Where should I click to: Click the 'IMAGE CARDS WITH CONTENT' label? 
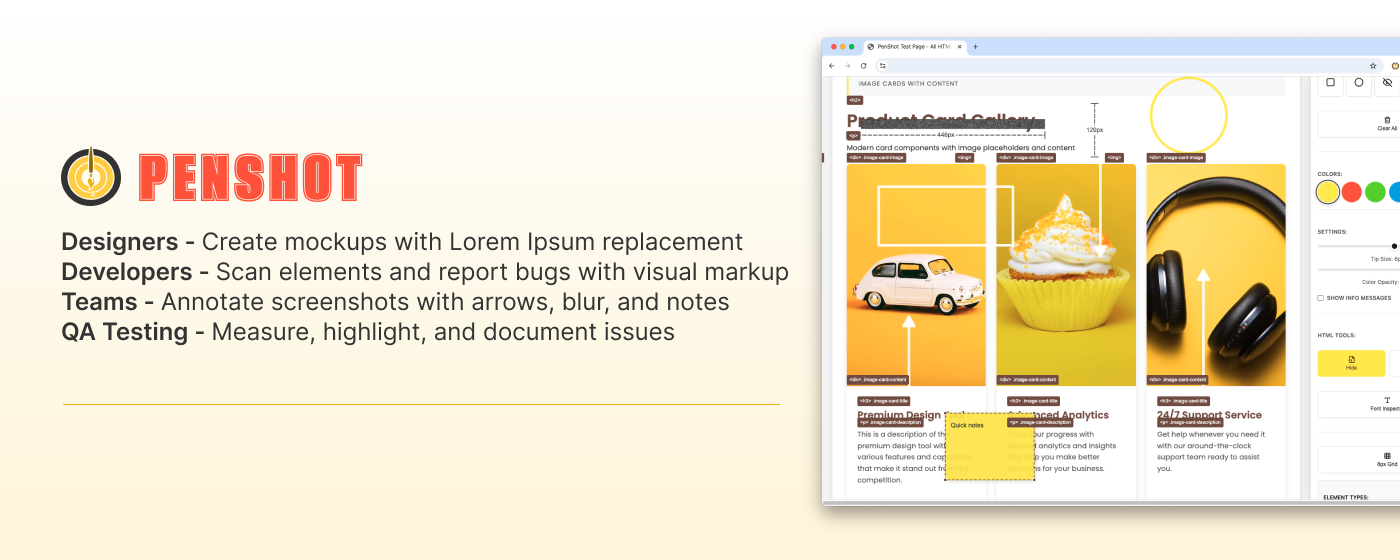coord(908,84)
